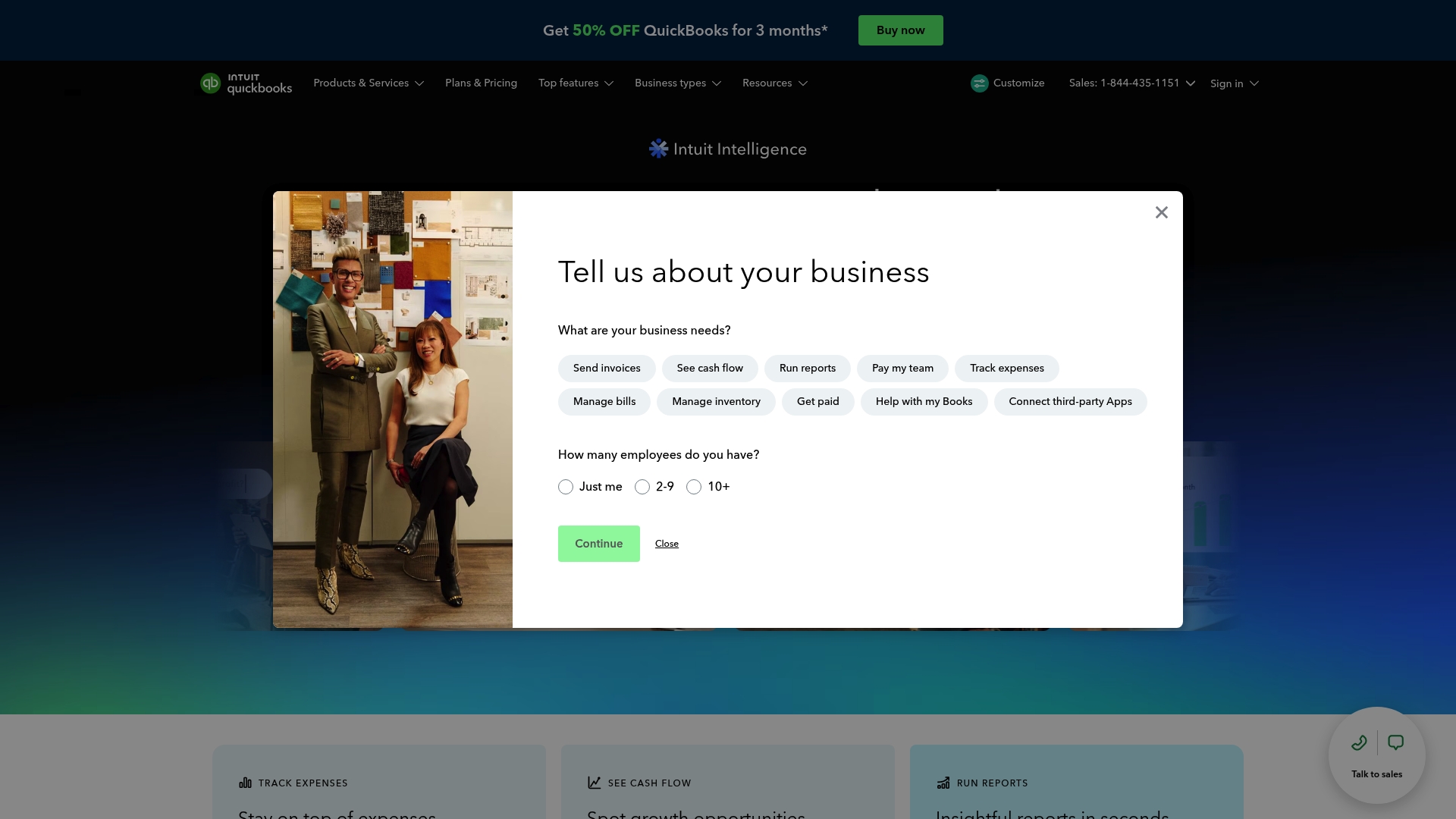
Task: Open the chat icon in the Talk to sales widget
Action: [1395, 742]
